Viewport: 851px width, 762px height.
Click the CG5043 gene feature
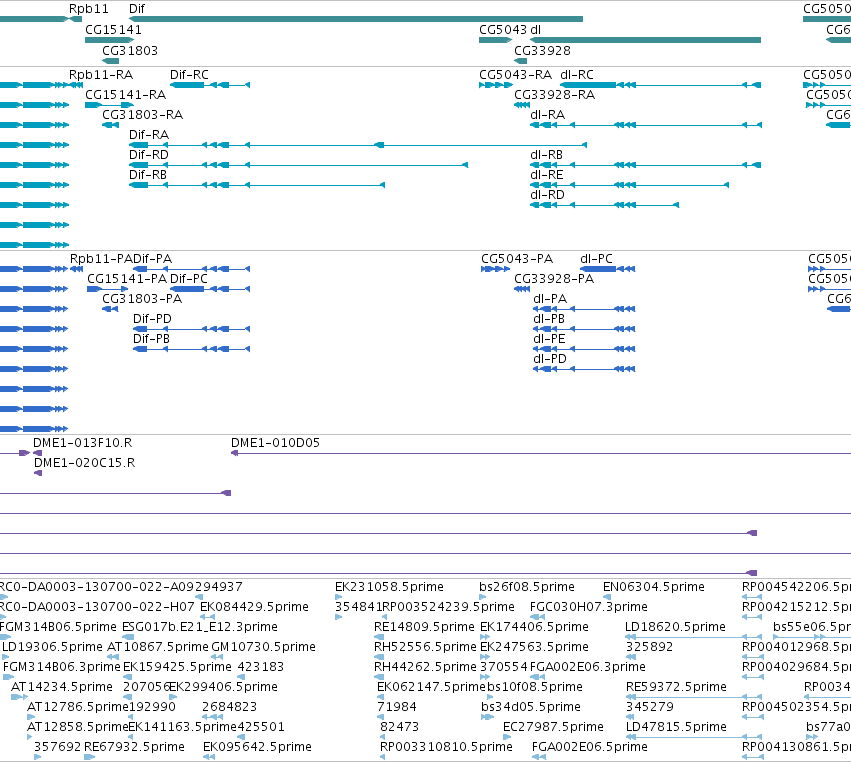pyautogui.click(x=496, y=40)
